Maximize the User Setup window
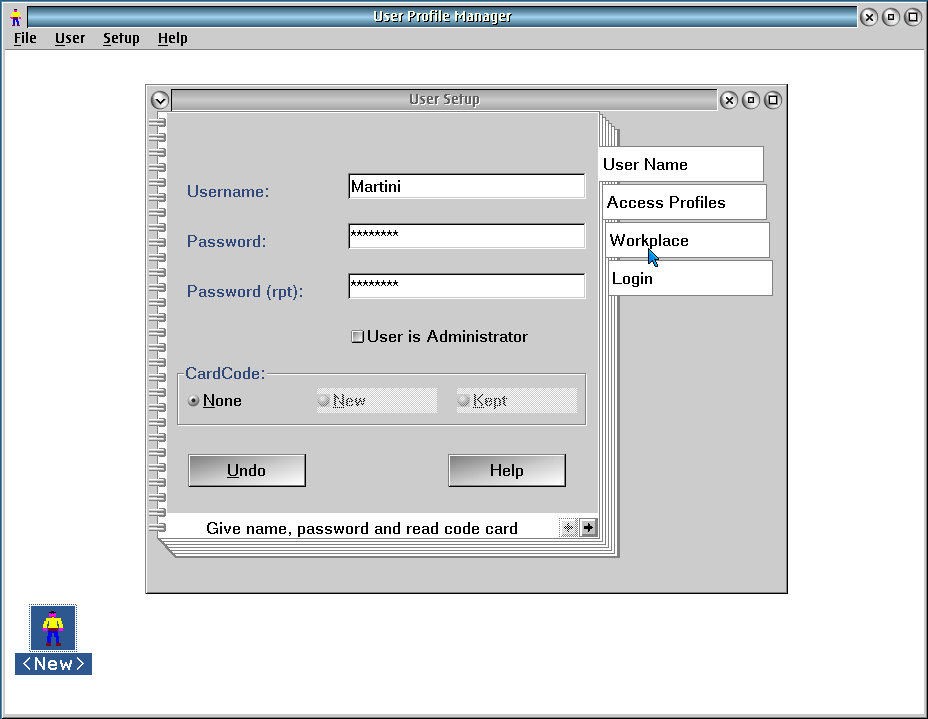Viewport: 928px width, 719px height. [x=773, y=100]
